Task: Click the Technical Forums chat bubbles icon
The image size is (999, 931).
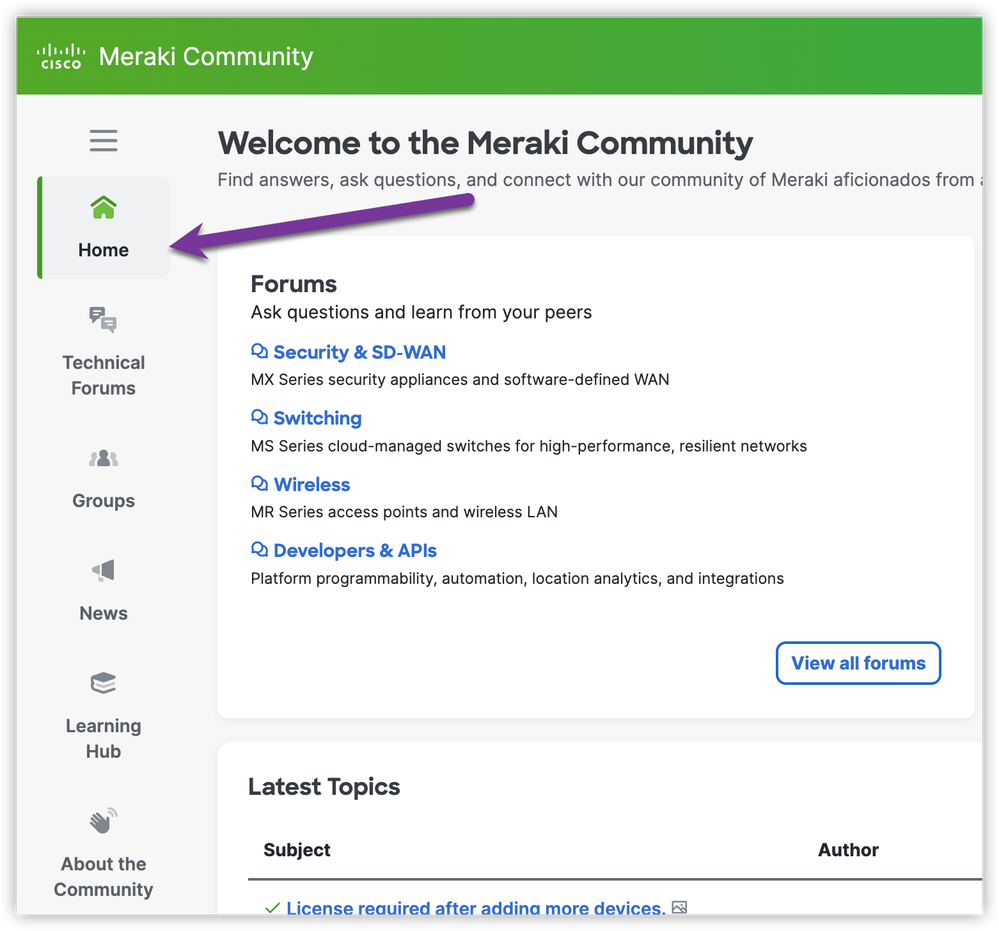Action: (x=103, y=320)
